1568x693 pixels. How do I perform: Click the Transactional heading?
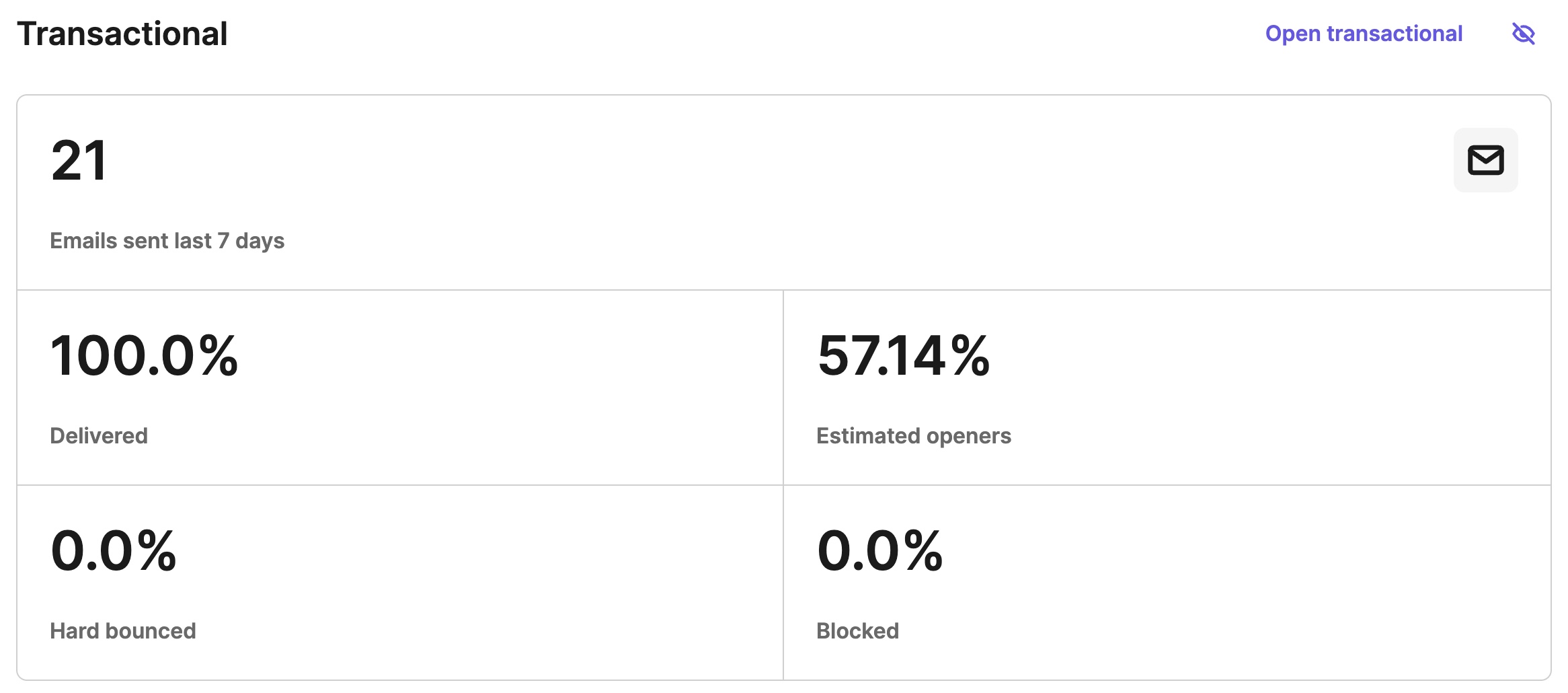(x=122, y=34)
